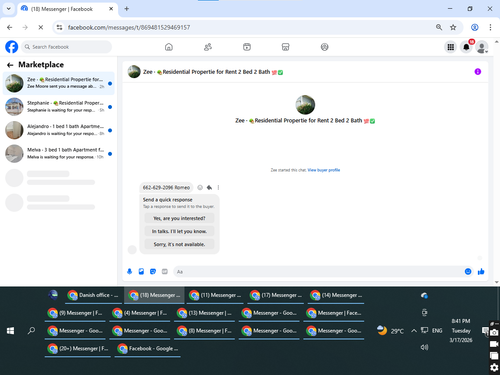
Task: Send 'Yes, are you interested?' quick response
Action: [179, 218]
